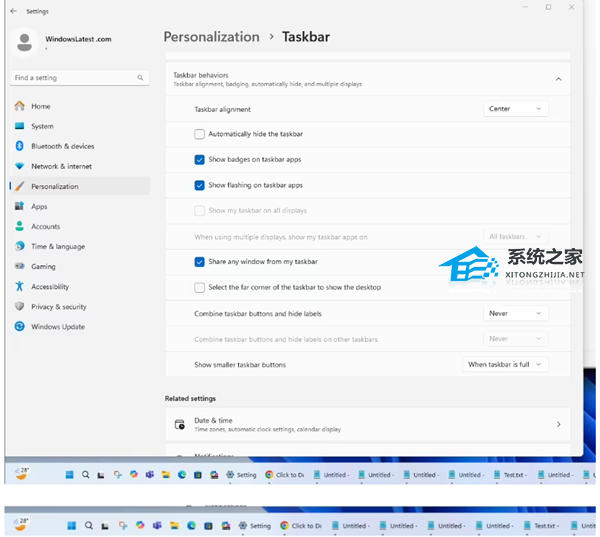Click the search magnifier in Find a setting

(x=140, y=78)
